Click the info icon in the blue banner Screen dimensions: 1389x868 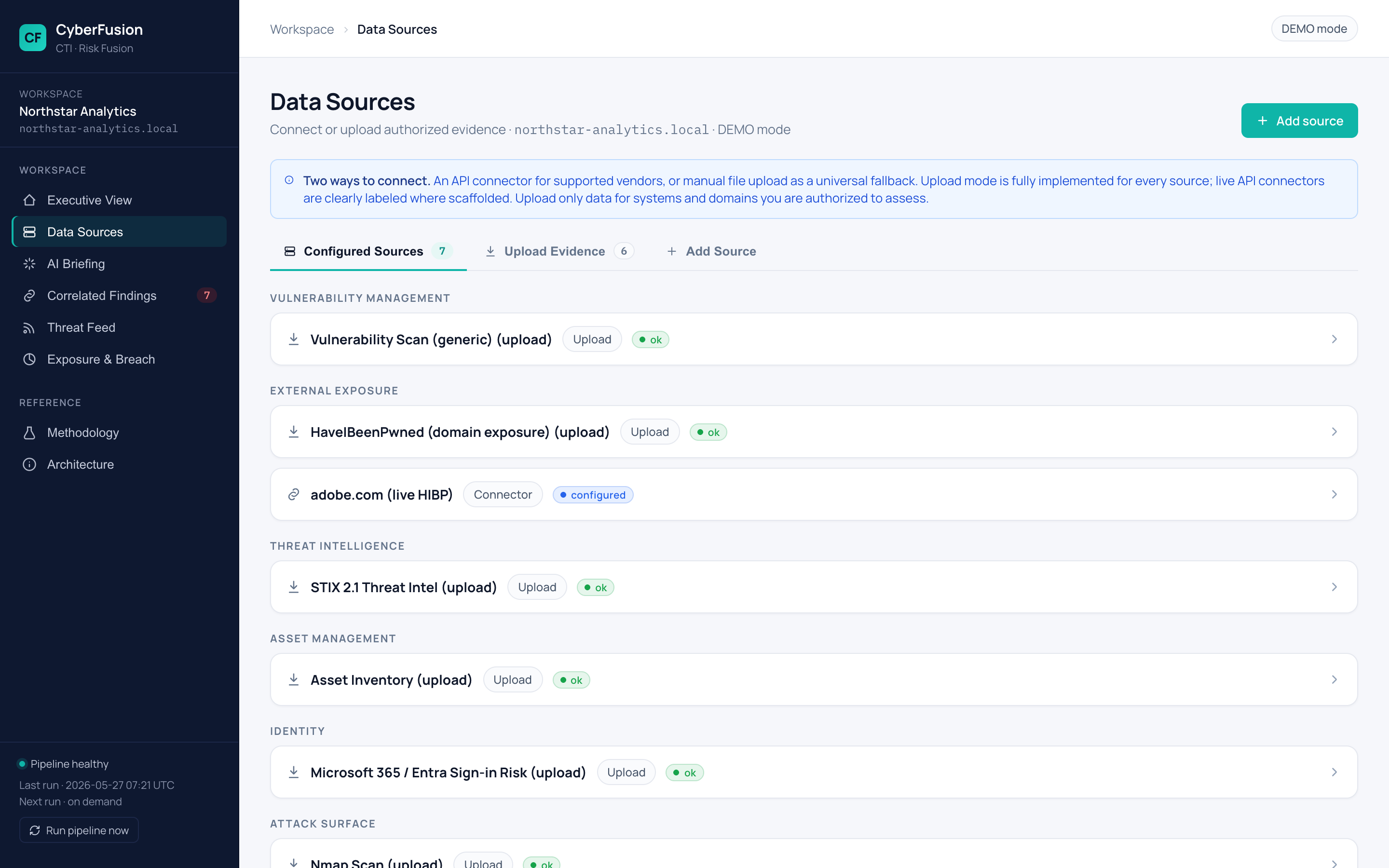[289, 180]
